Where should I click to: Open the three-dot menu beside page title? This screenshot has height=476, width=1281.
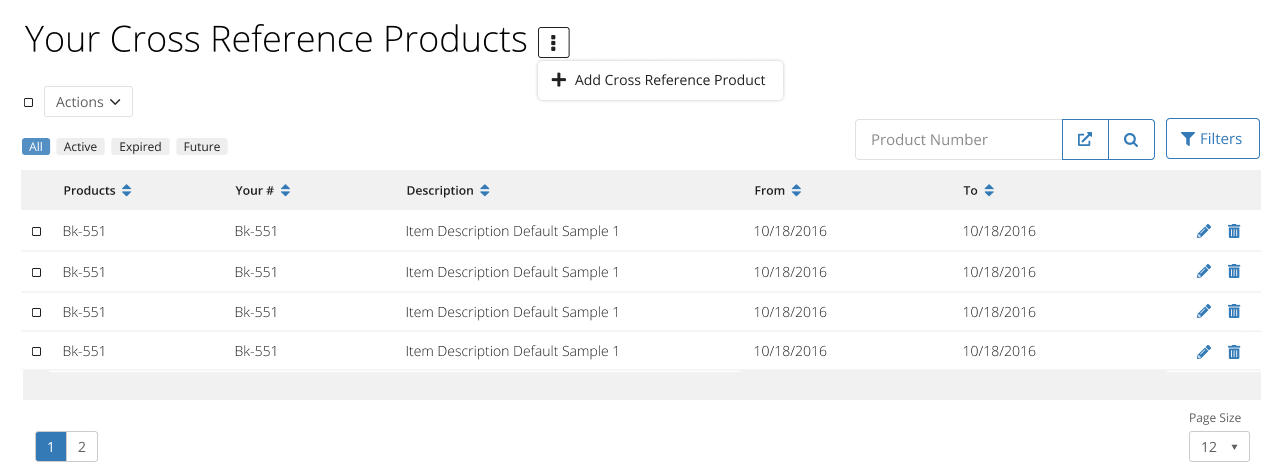(x=553, y=43)
